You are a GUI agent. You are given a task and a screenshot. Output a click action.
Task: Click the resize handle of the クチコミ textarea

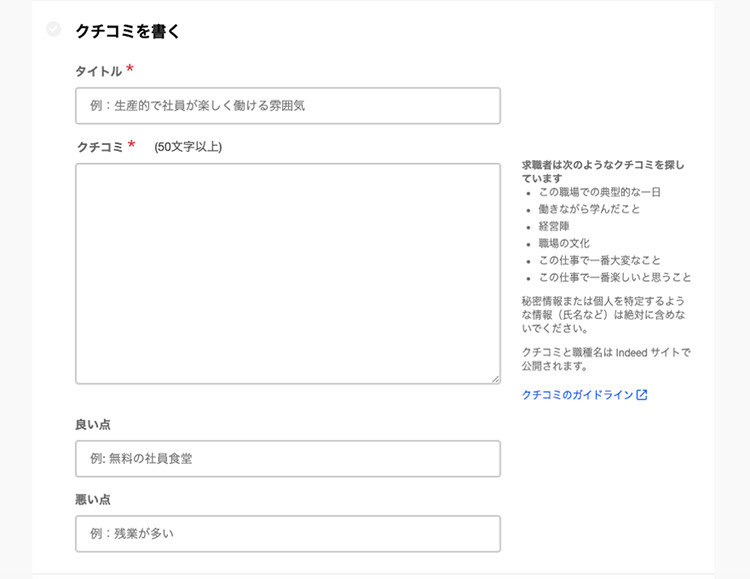pos(495,379)
